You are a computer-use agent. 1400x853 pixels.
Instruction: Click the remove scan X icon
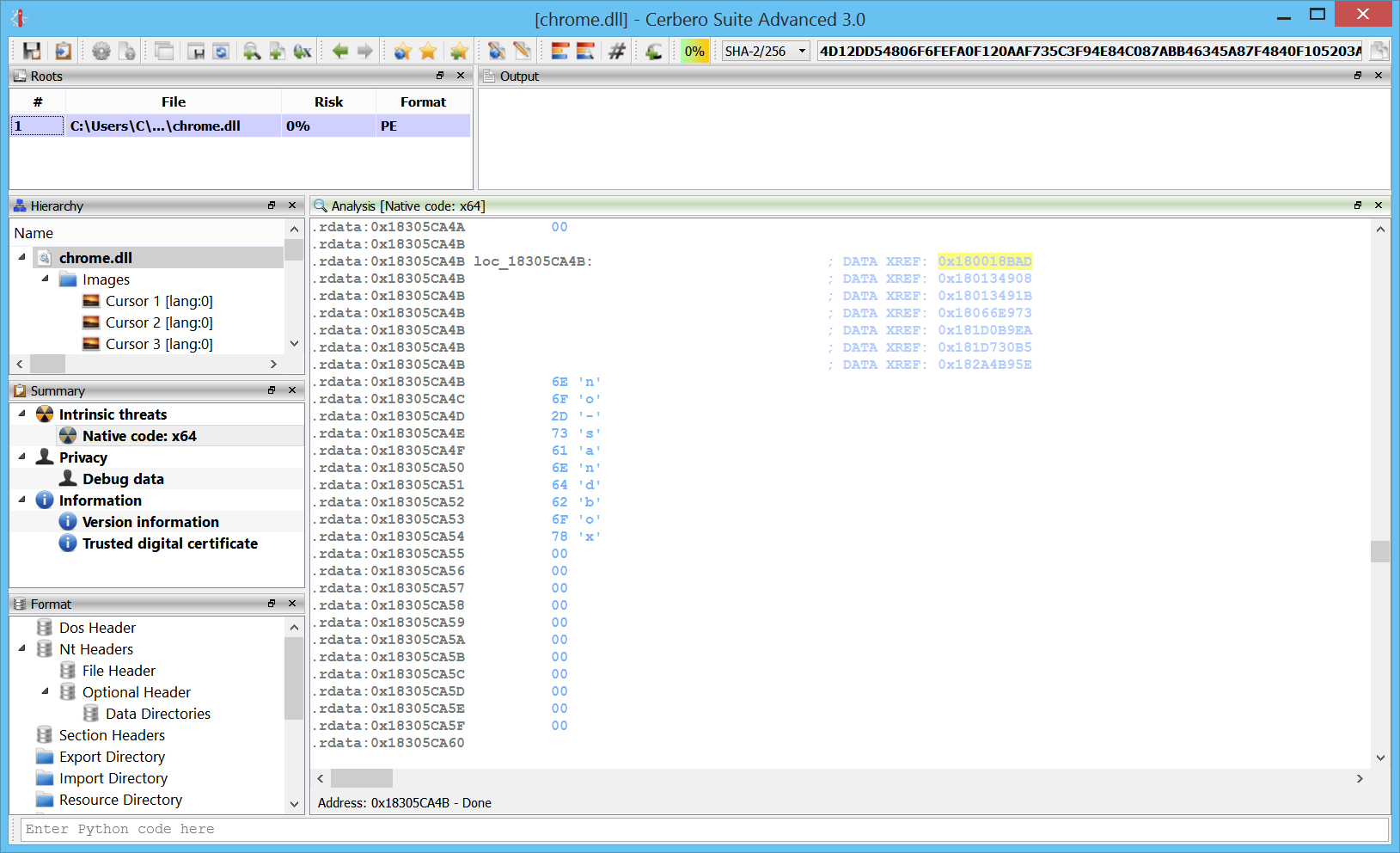coord(303,52)
